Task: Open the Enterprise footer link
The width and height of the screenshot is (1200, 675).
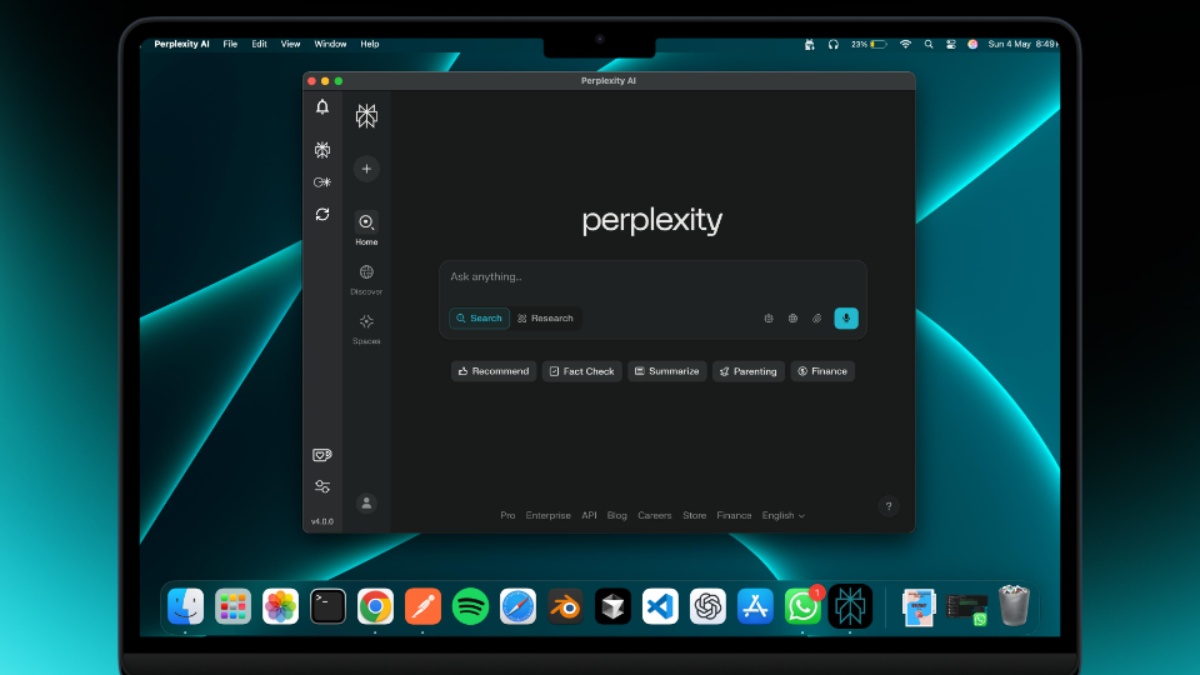Action: tap(548, 515)
